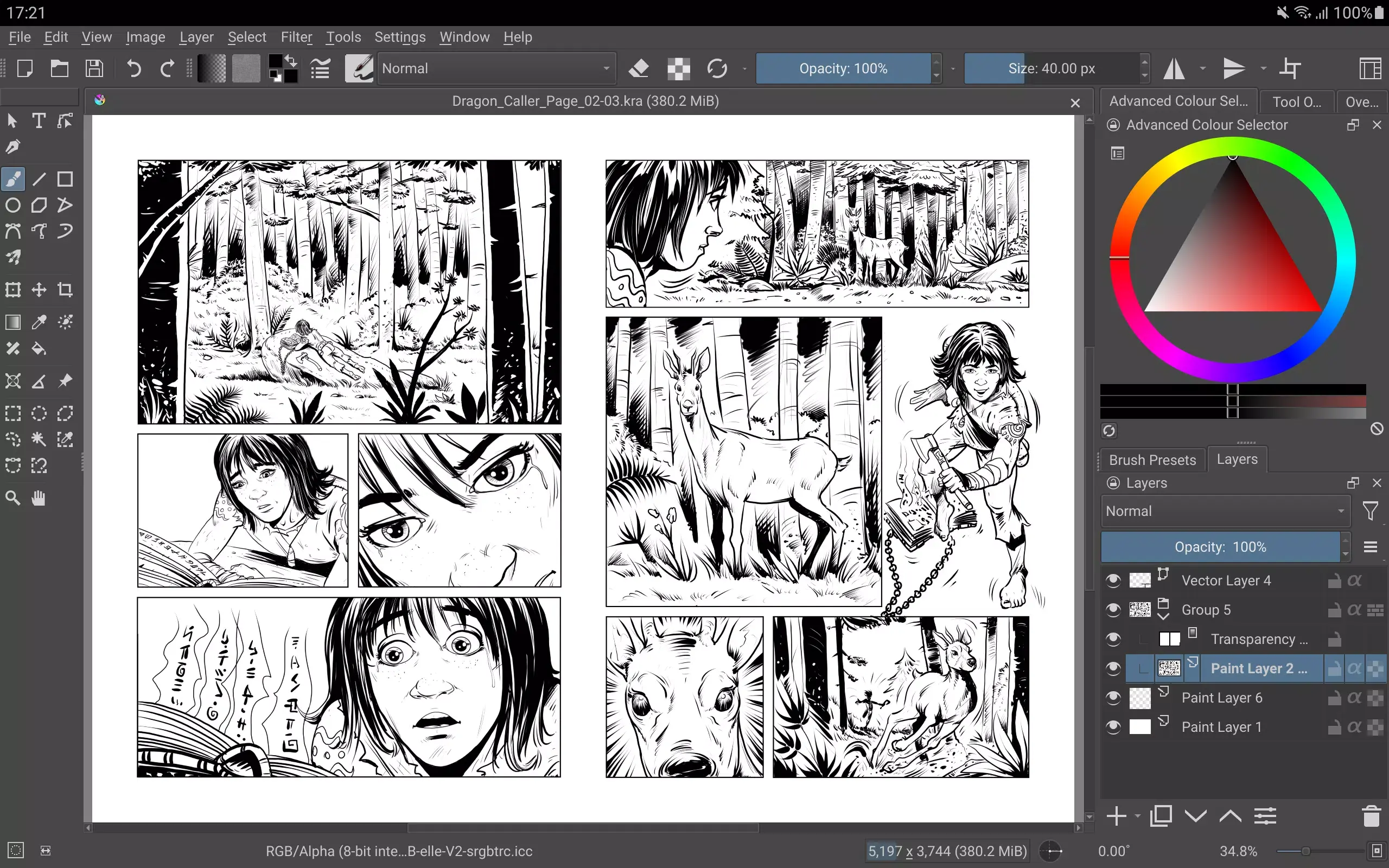Pick the Color Sampler tool
Image resolution: width=1389 pixels, height=868 pixels.
(x=39, y=322)
